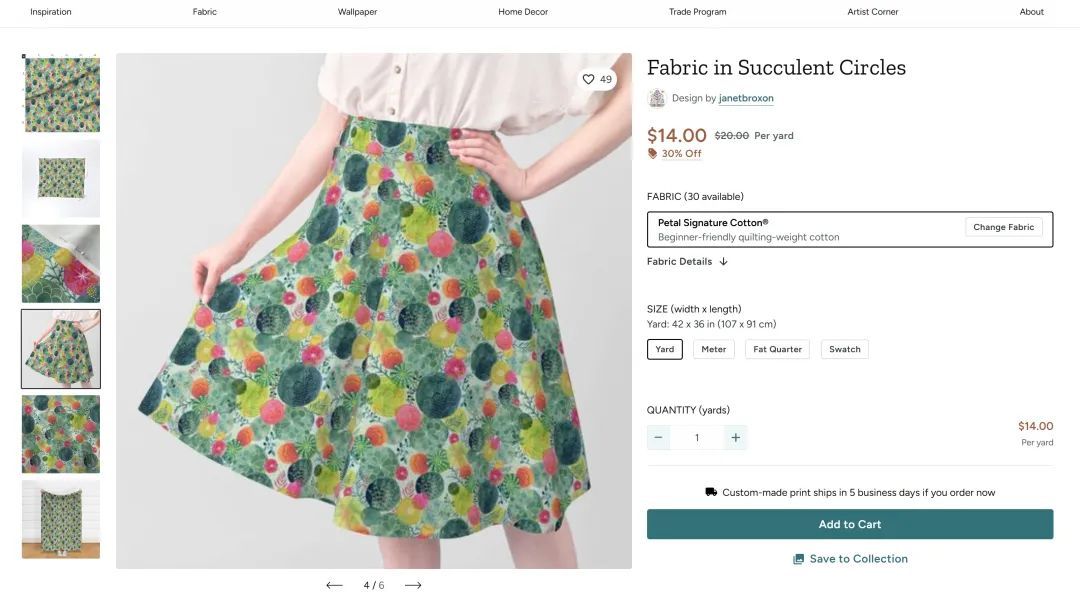
Task: Add to Cart
Action: (x=850, y=524)
